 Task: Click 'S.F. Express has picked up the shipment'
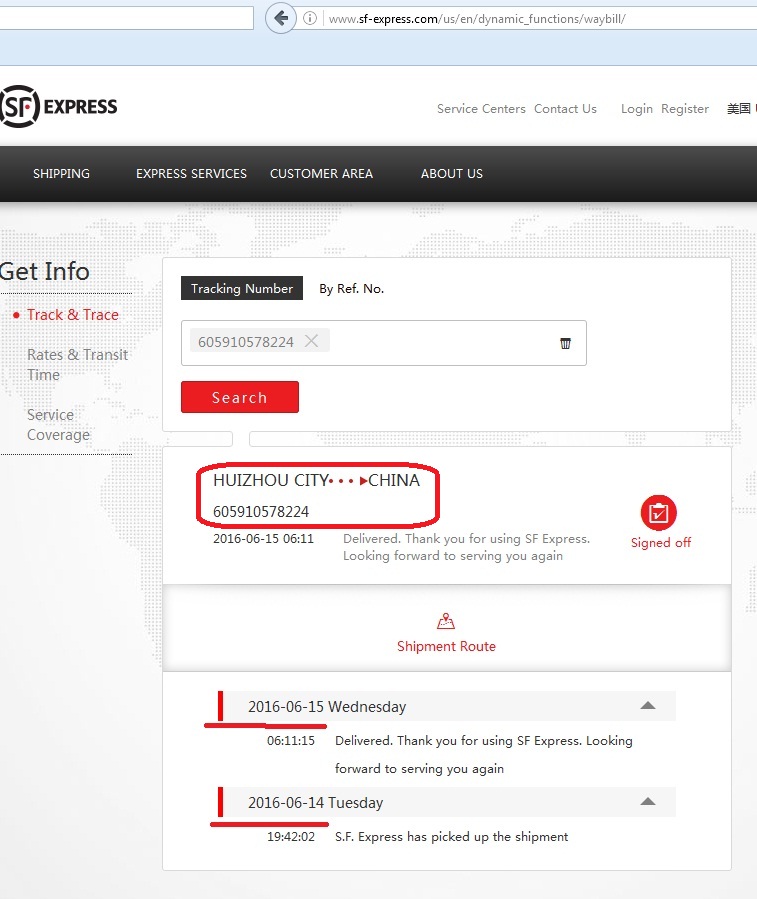451,837
